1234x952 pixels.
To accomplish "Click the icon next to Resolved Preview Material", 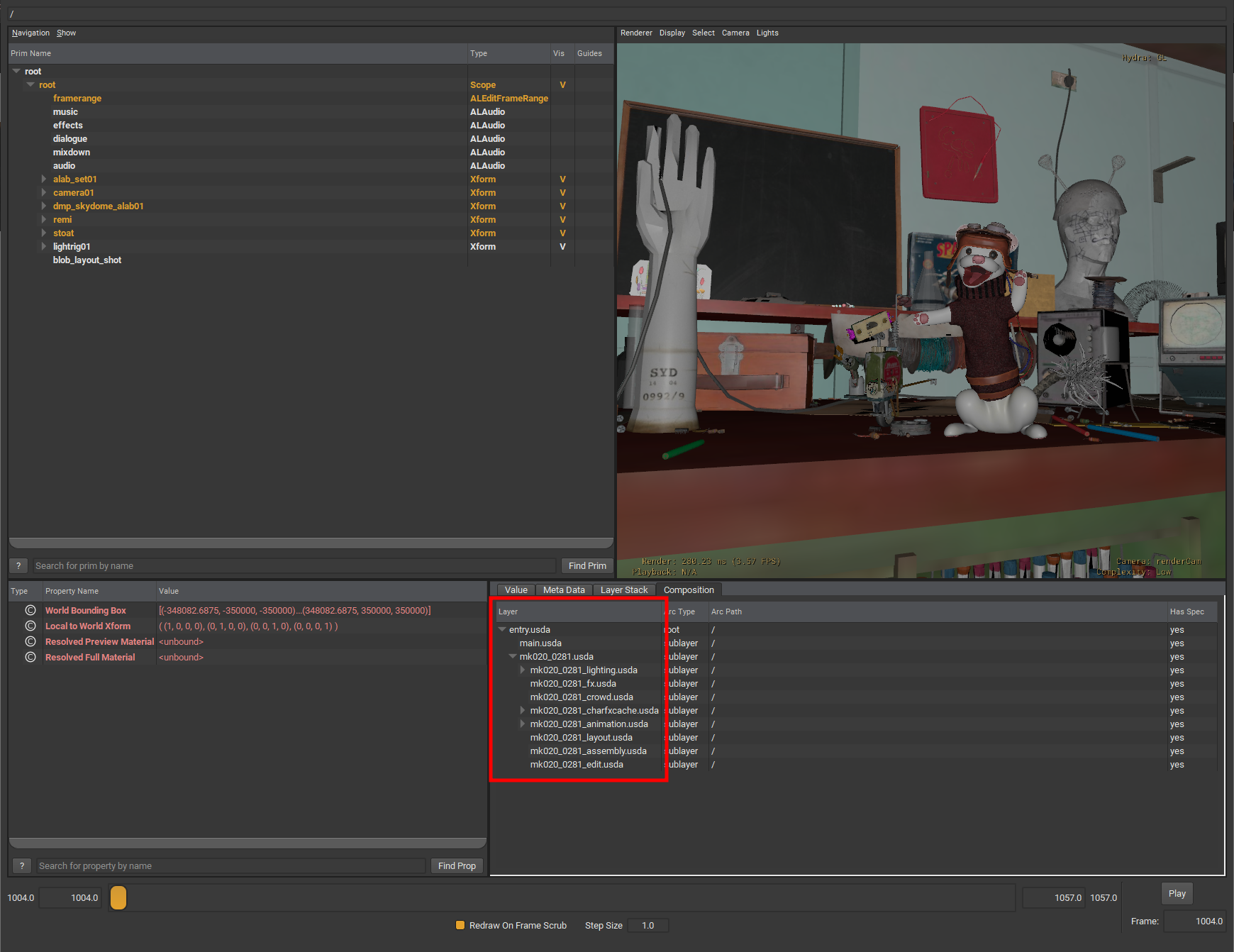I will pyautogui.click(x=30, y=641).
